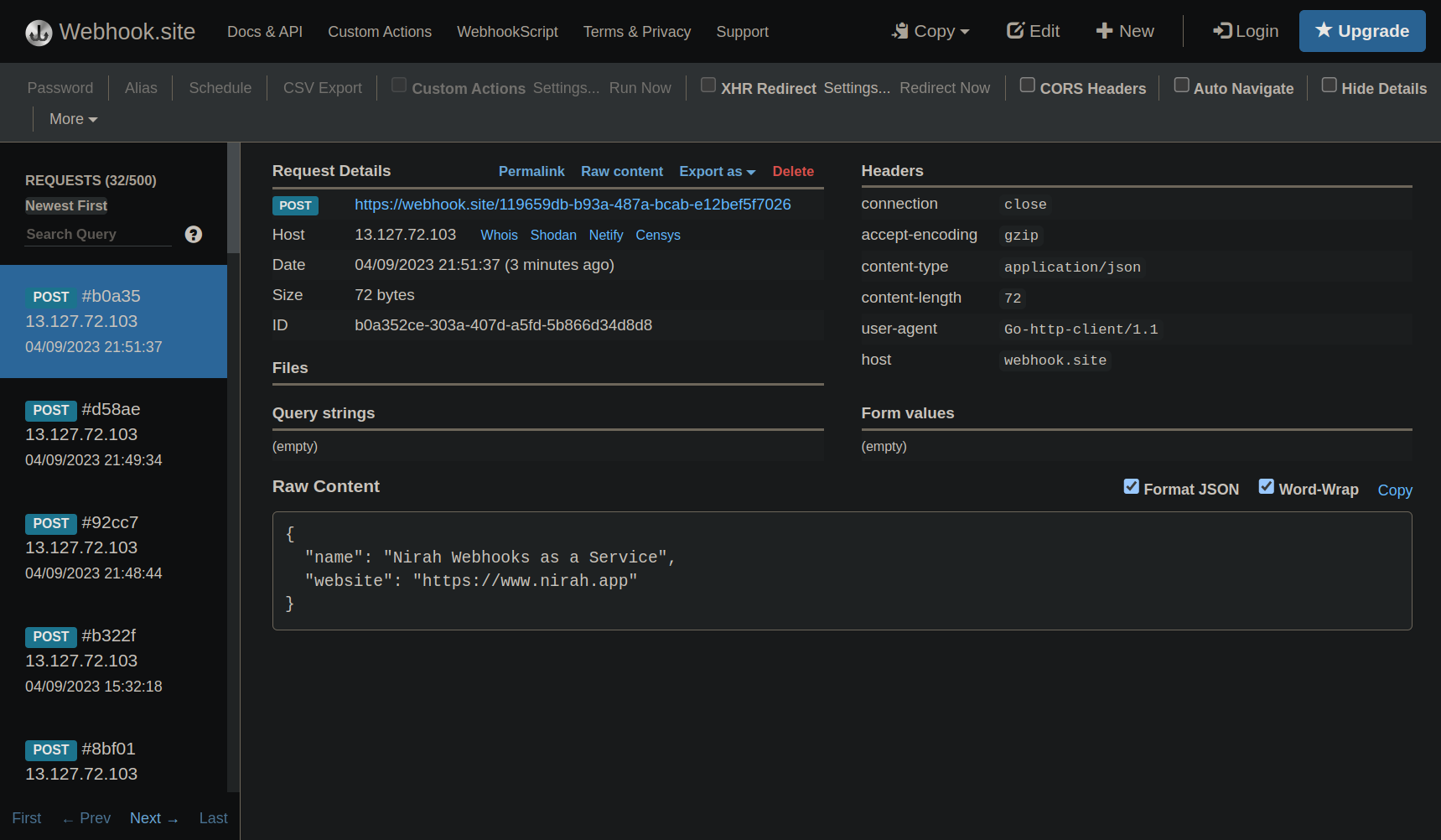Open search help question-mark icon
Viewport: 1441px width, 840px height.
pyautogui.click(x=193, y=235)
